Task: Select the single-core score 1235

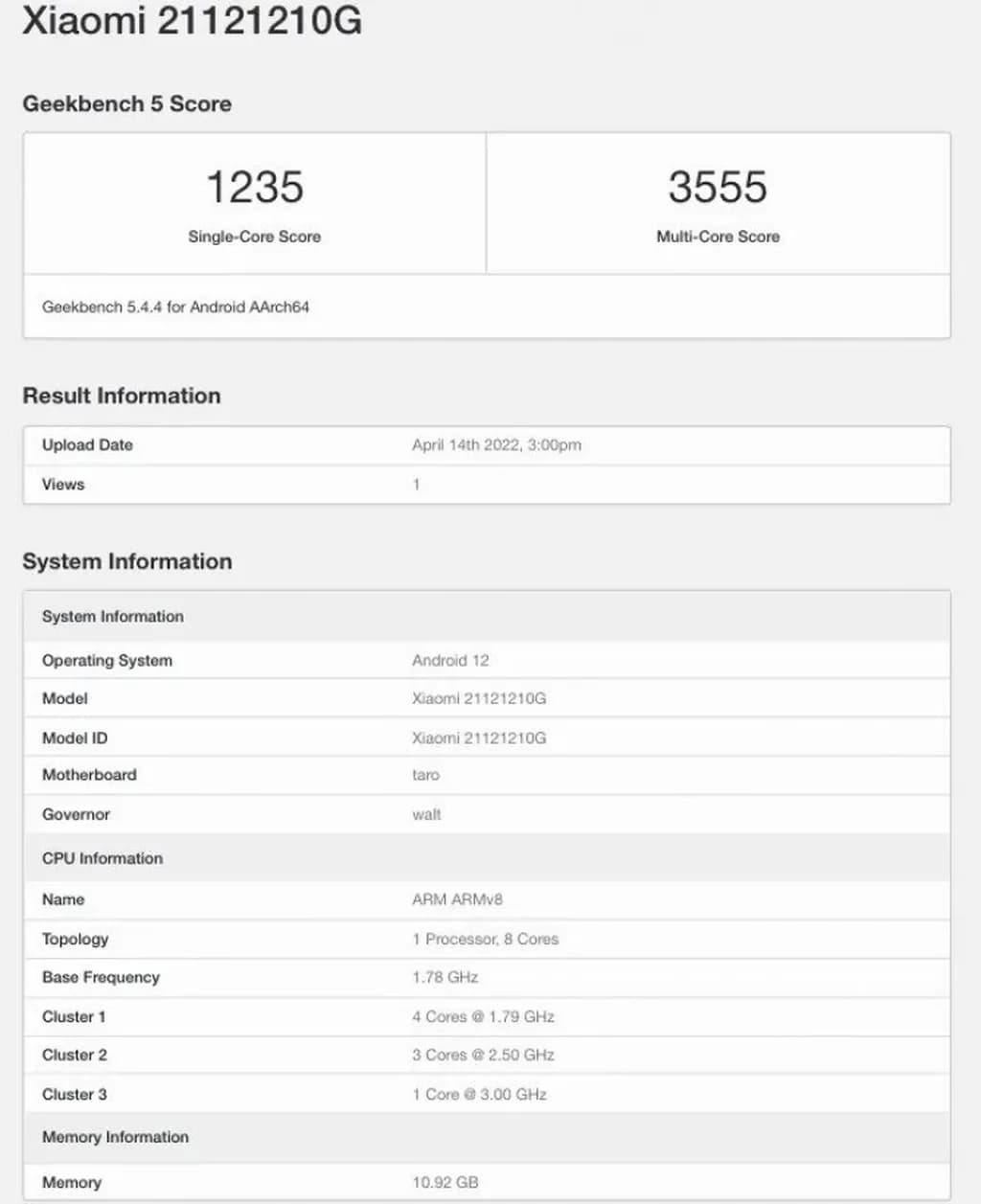Action: pyautogui.click(x=255, y=187)
